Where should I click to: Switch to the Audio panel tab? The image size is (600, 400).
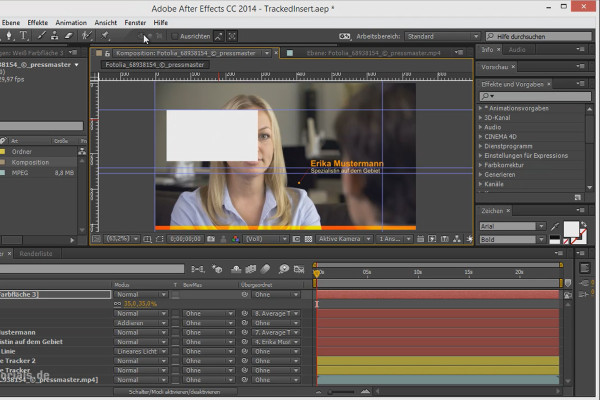pyautogui.click(x=517, y=50)
